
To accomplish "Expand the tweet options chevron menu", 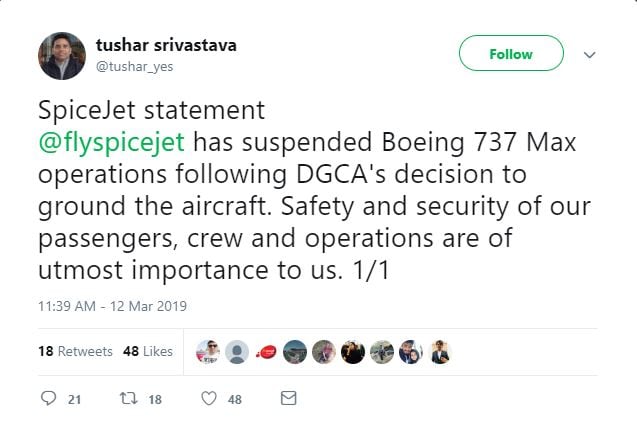I will click(x=589, y=55).
